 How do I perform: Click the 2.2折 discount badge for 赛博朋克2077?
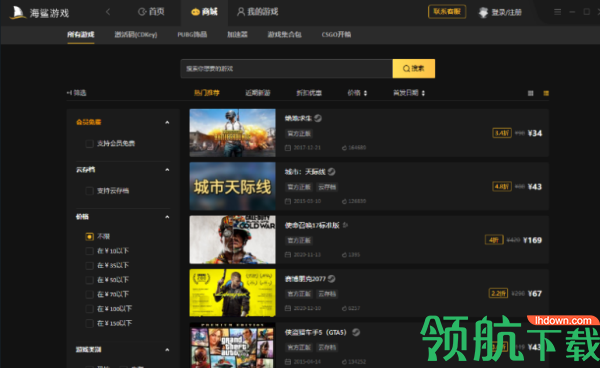point(498,293)
